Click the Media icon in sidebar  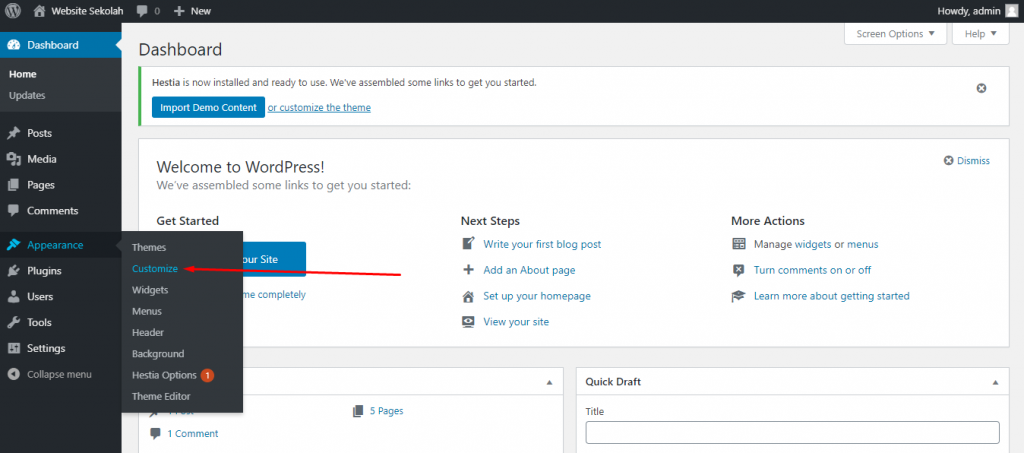13,159
